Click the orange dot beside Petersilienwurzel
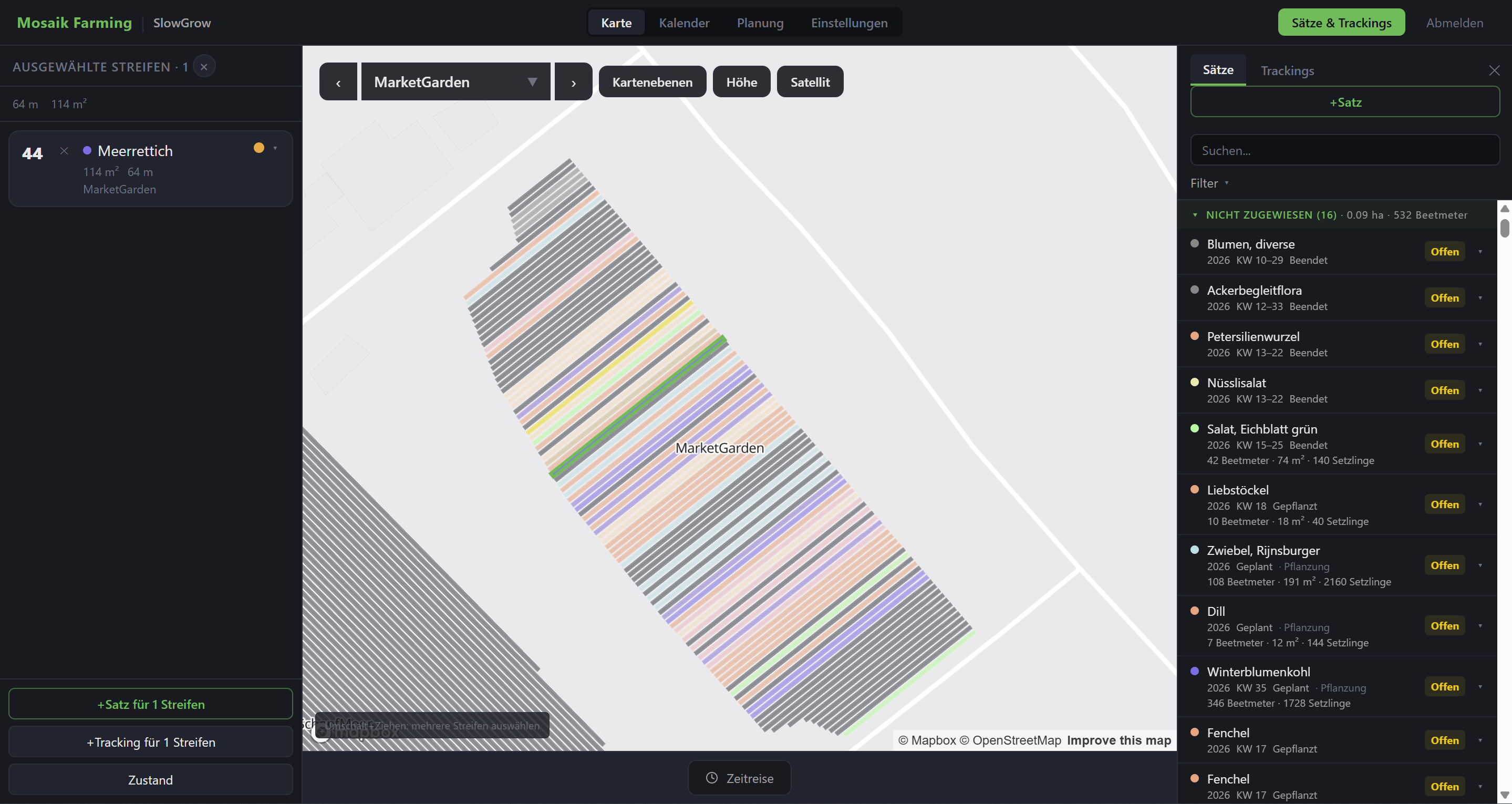This screenshot has height=804, width=1512. coord(1195,336)
